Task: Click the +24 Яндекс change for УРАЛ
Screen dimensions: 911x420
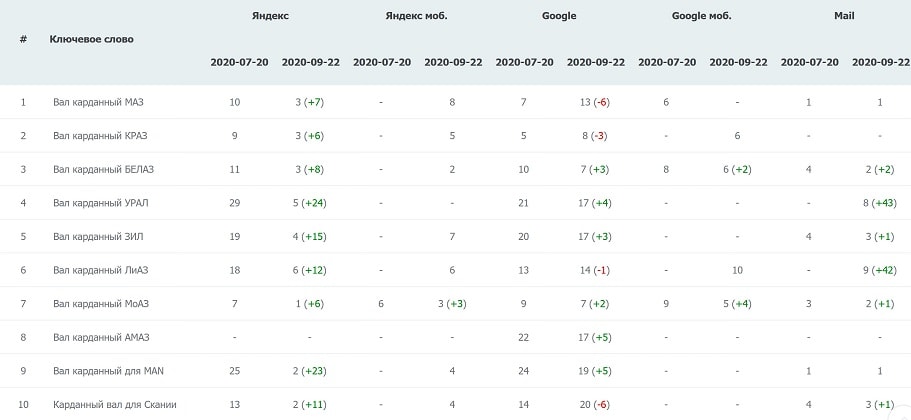Action: click(314, 203)
